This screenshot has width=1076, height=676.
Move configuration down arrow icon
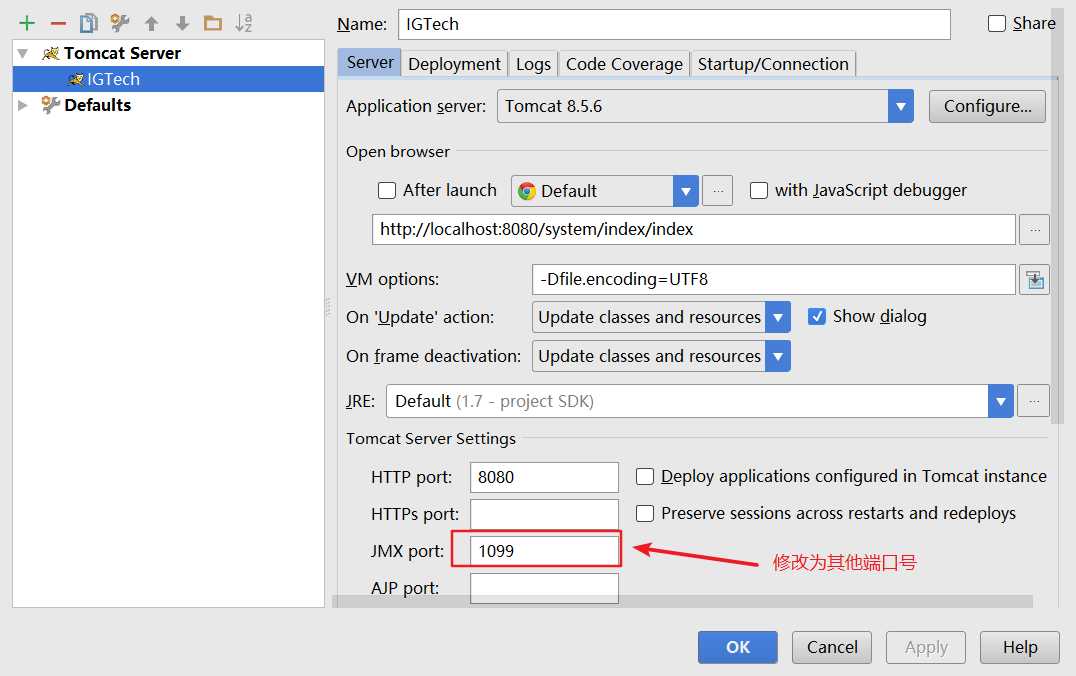[x=182, y=24]
